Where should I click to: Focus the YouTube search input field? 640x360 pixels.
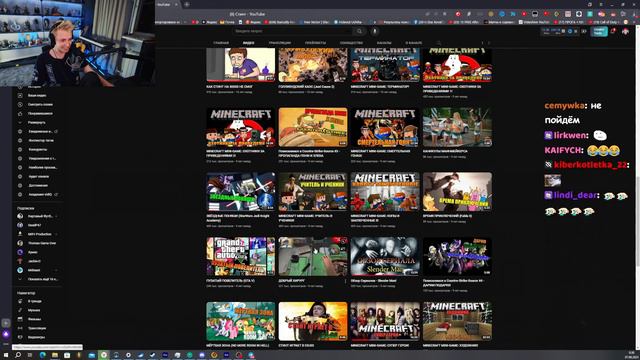293,31
